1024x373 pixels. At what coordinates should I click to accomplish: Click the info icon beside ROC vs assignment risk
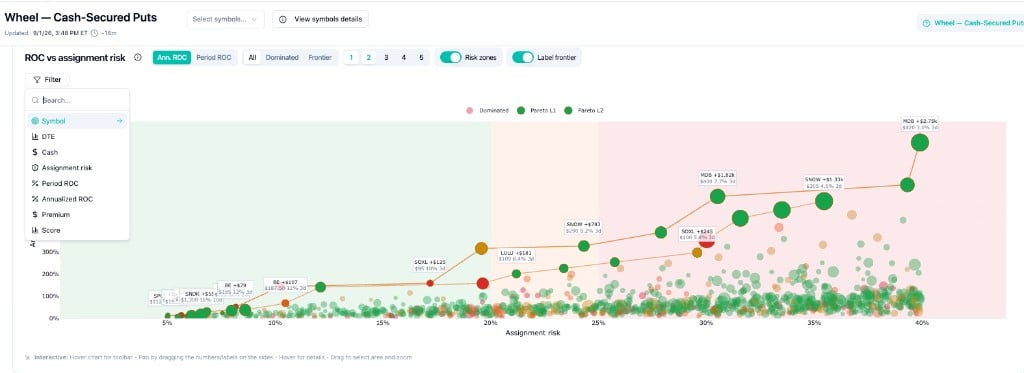(138, 57)
